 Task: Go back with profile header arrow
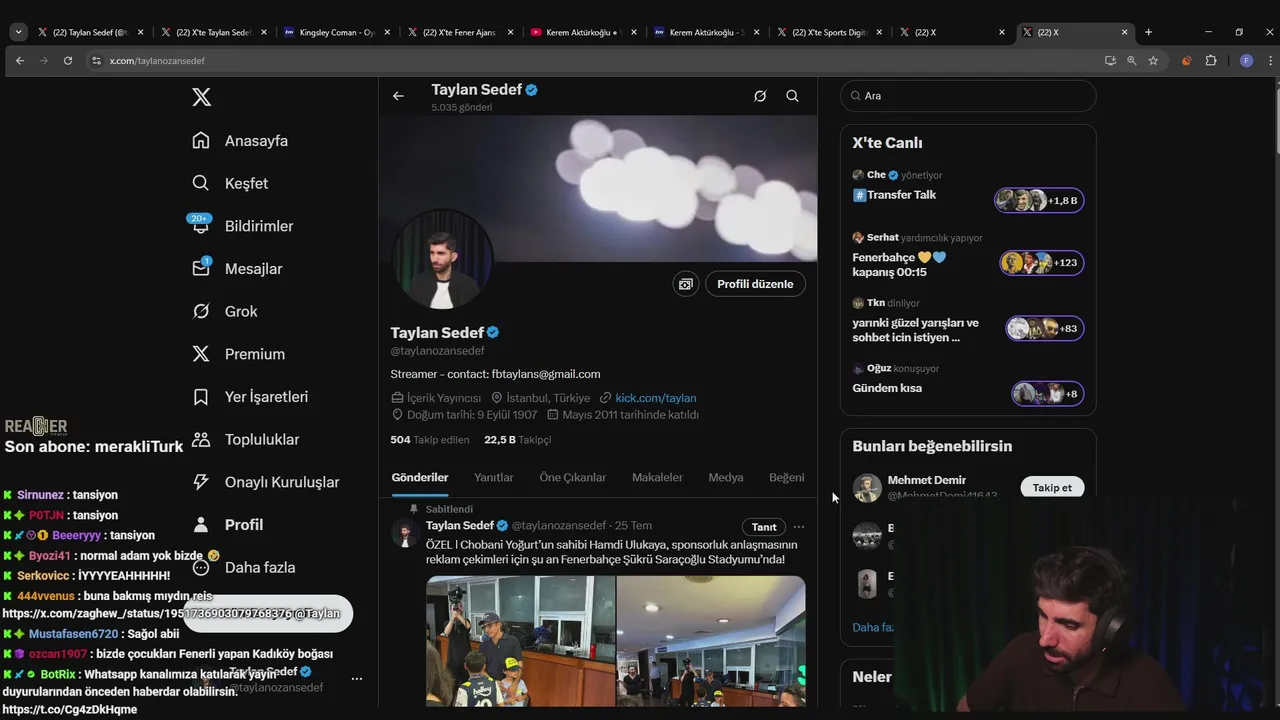pos(398,96)
